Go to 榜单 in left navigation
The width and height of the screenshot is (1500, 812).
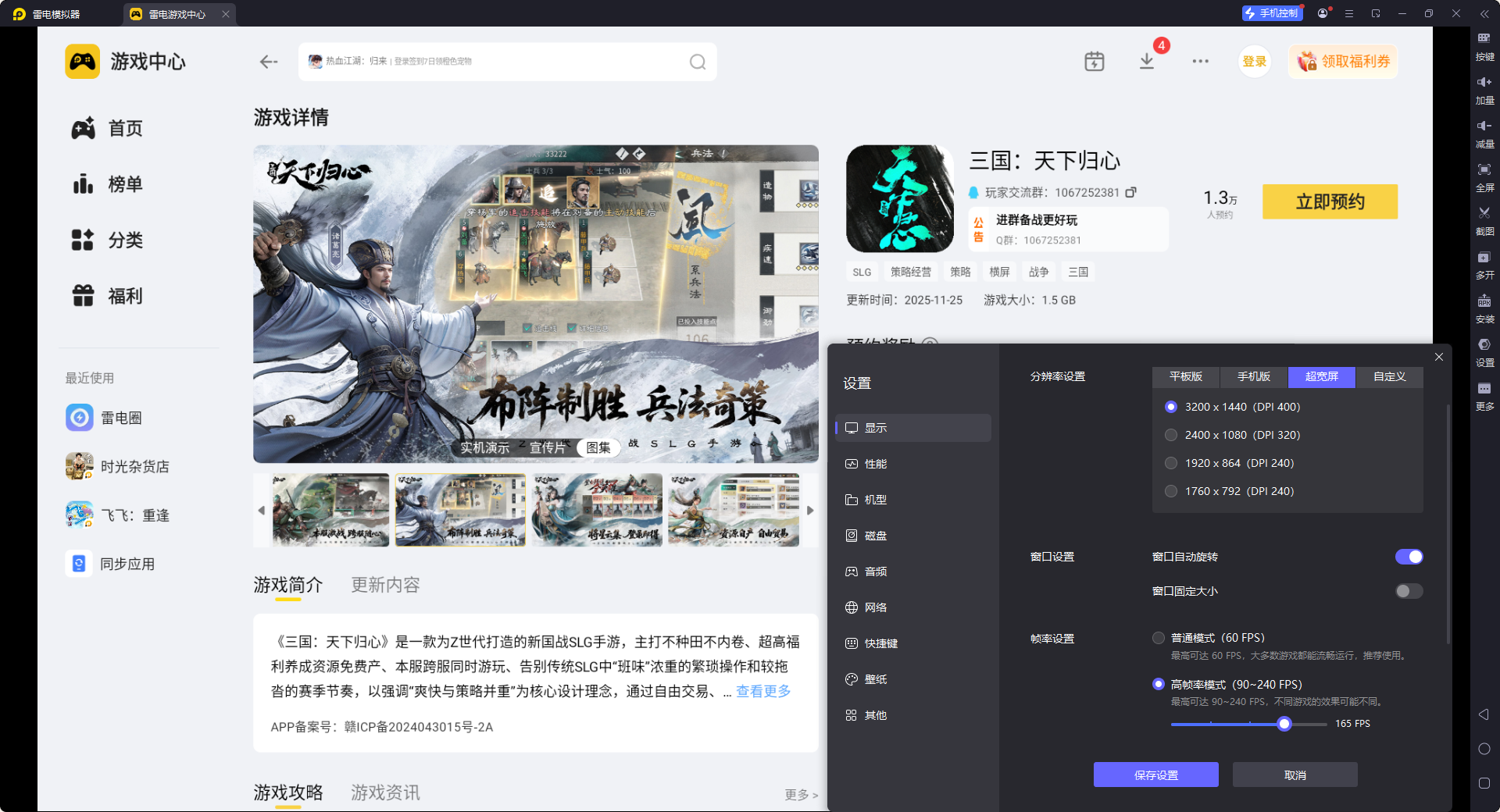108,184
